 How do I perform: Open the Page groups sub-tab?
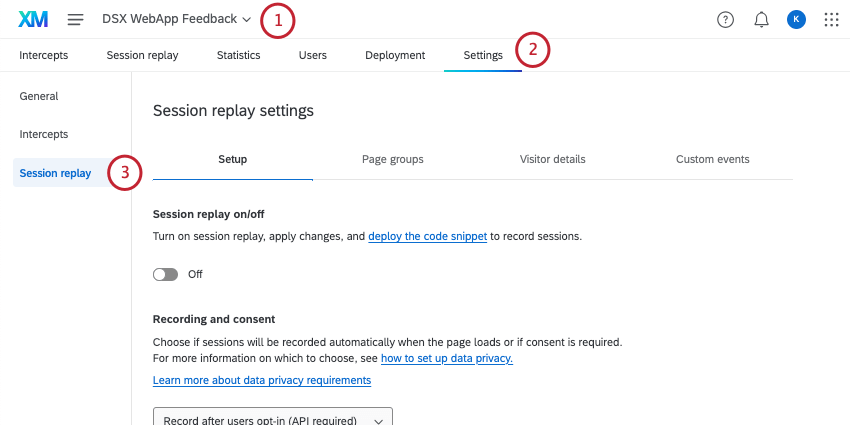point(392,159)
